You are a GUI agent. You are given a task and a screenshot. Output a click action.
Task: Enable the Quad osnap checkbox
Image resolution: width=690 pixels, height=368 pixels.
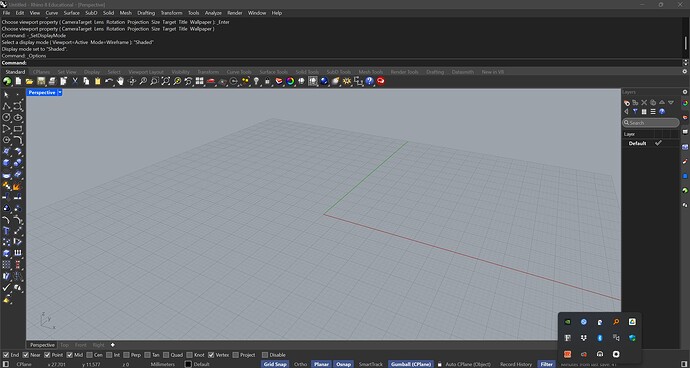click(x=167, y=355)
